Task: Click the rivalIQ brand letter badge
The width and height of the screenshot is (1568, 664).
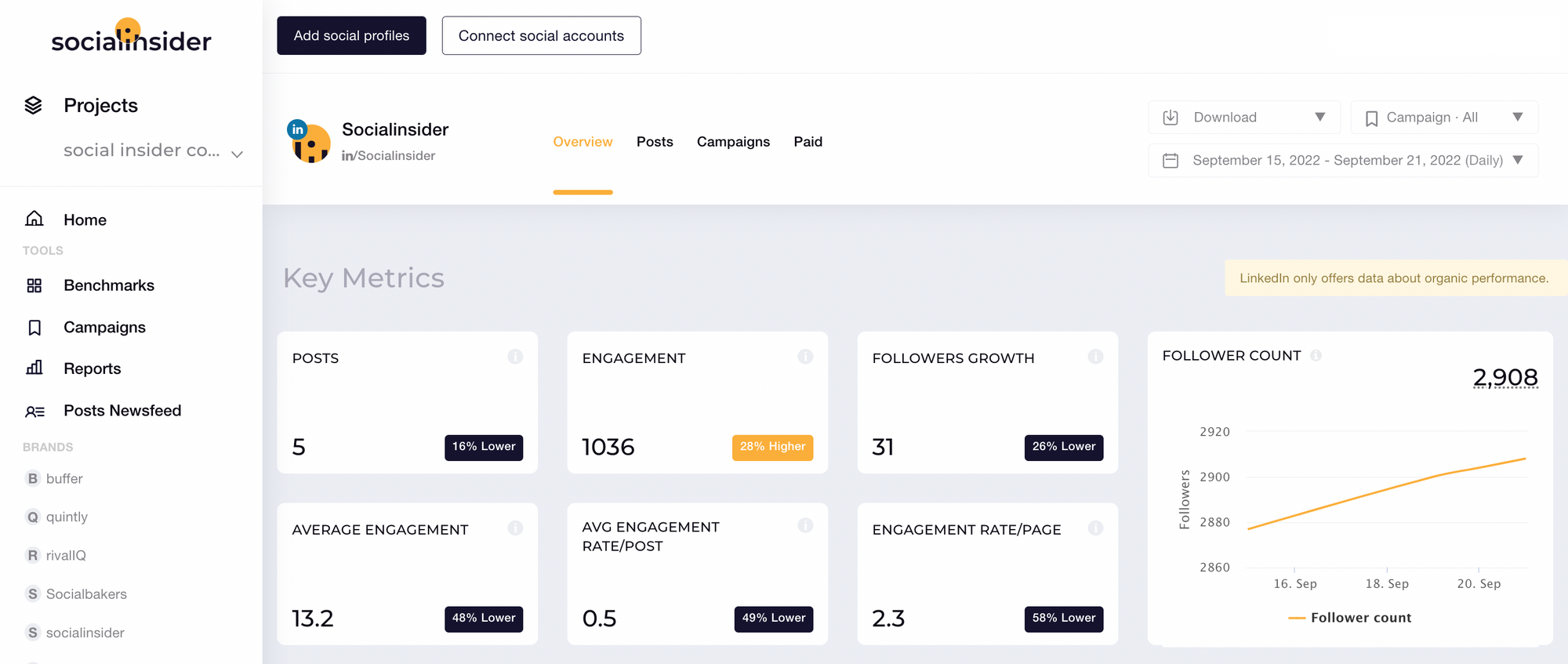Action: pyautogui.click(x=33, y=555)
